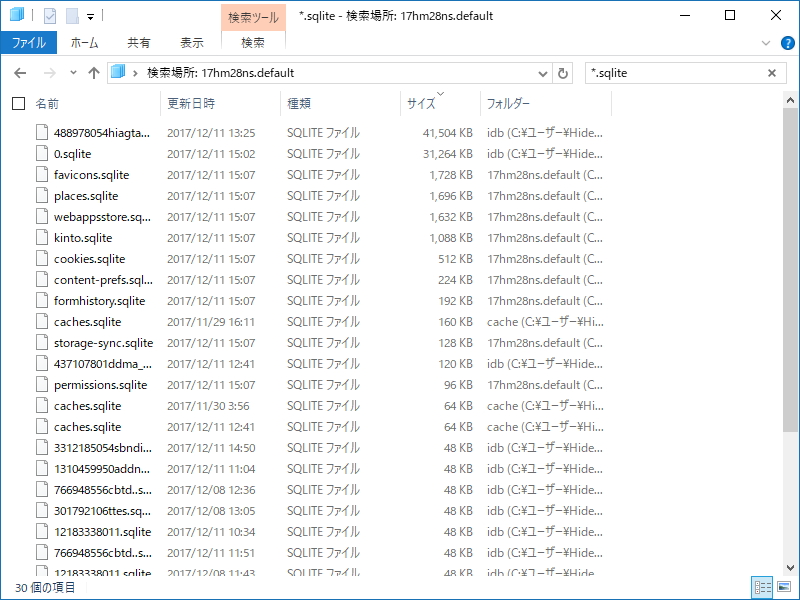The height and width of the screenshot is (600, 800).
Task: Open recent pages dropdown beside forward arrow
Action: [71, 73]
